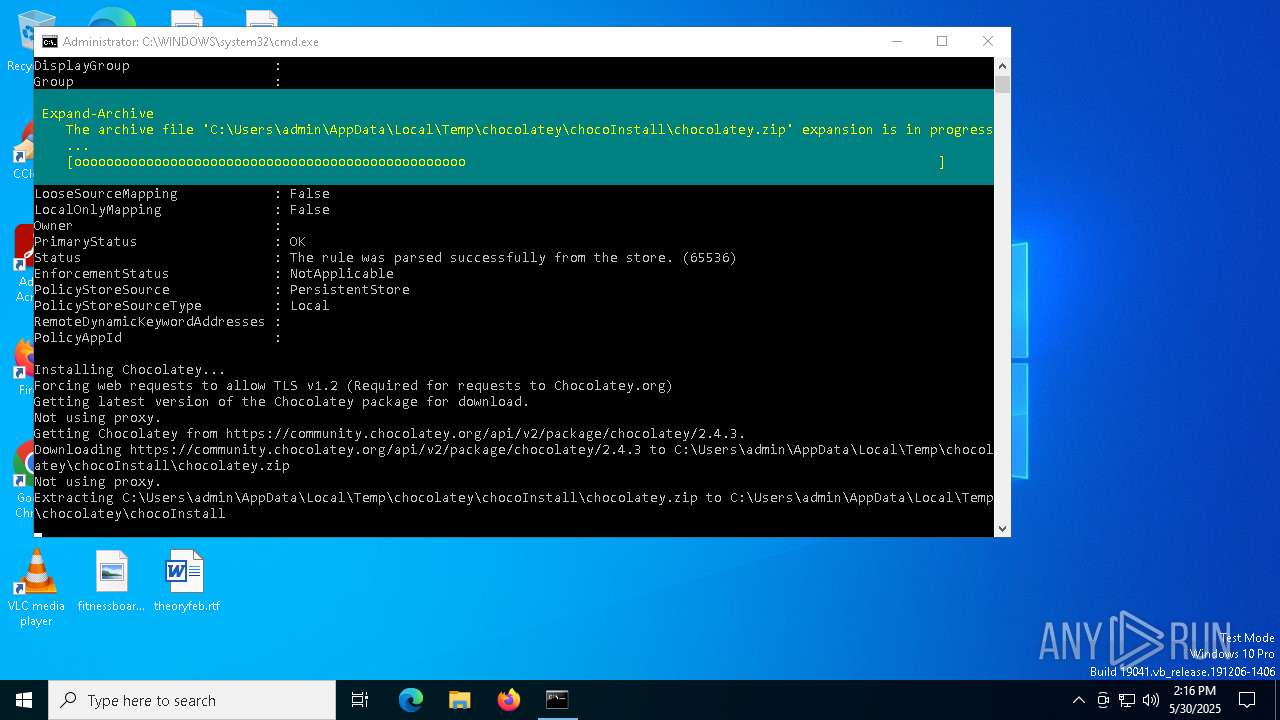The width and height of the screenshot is (1280, 720).
Task: Click the 'EnforcementStatus' NotApplicable line
Action: 214,274
